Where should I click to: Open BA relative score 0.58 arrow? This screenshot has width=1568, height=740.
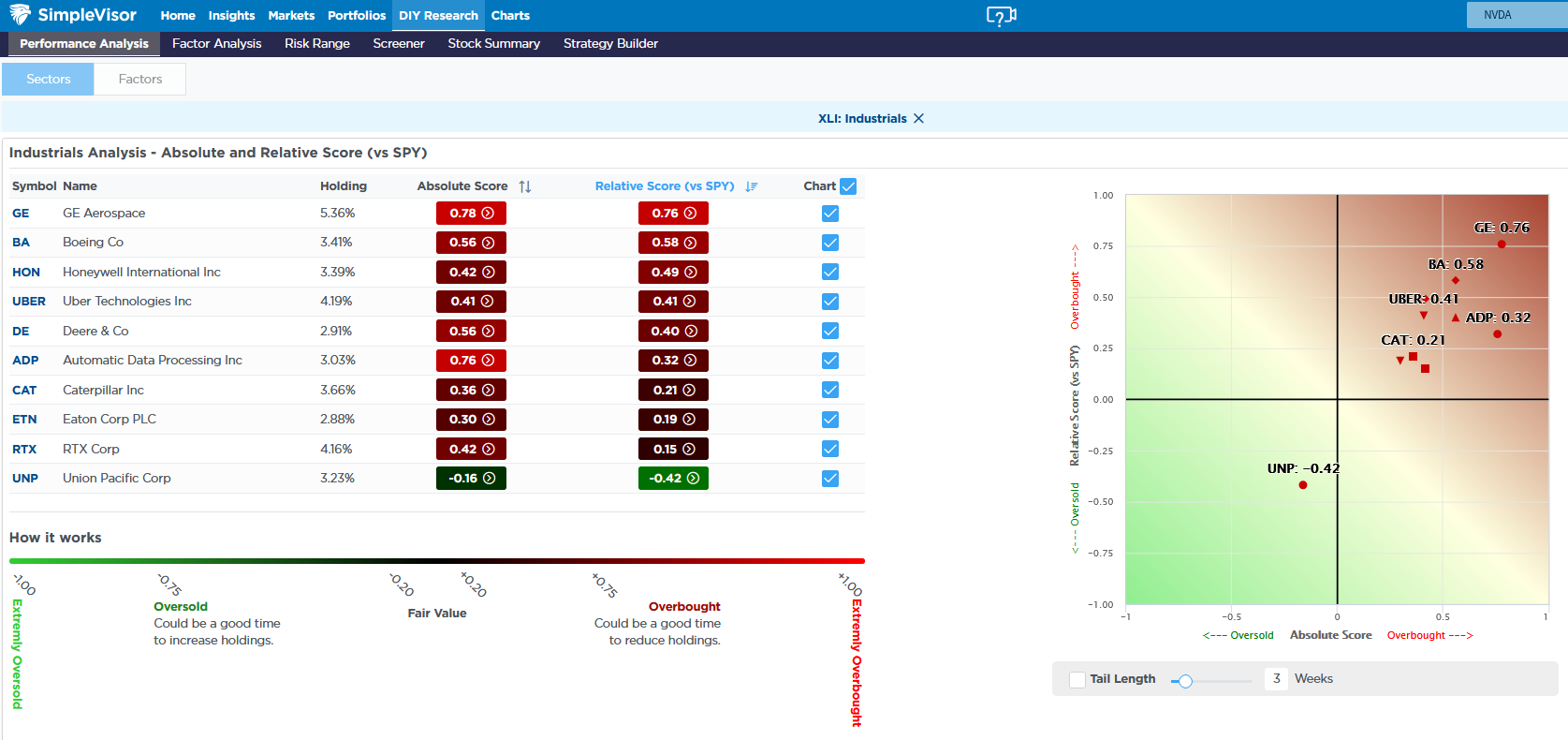tap(690, 243)
